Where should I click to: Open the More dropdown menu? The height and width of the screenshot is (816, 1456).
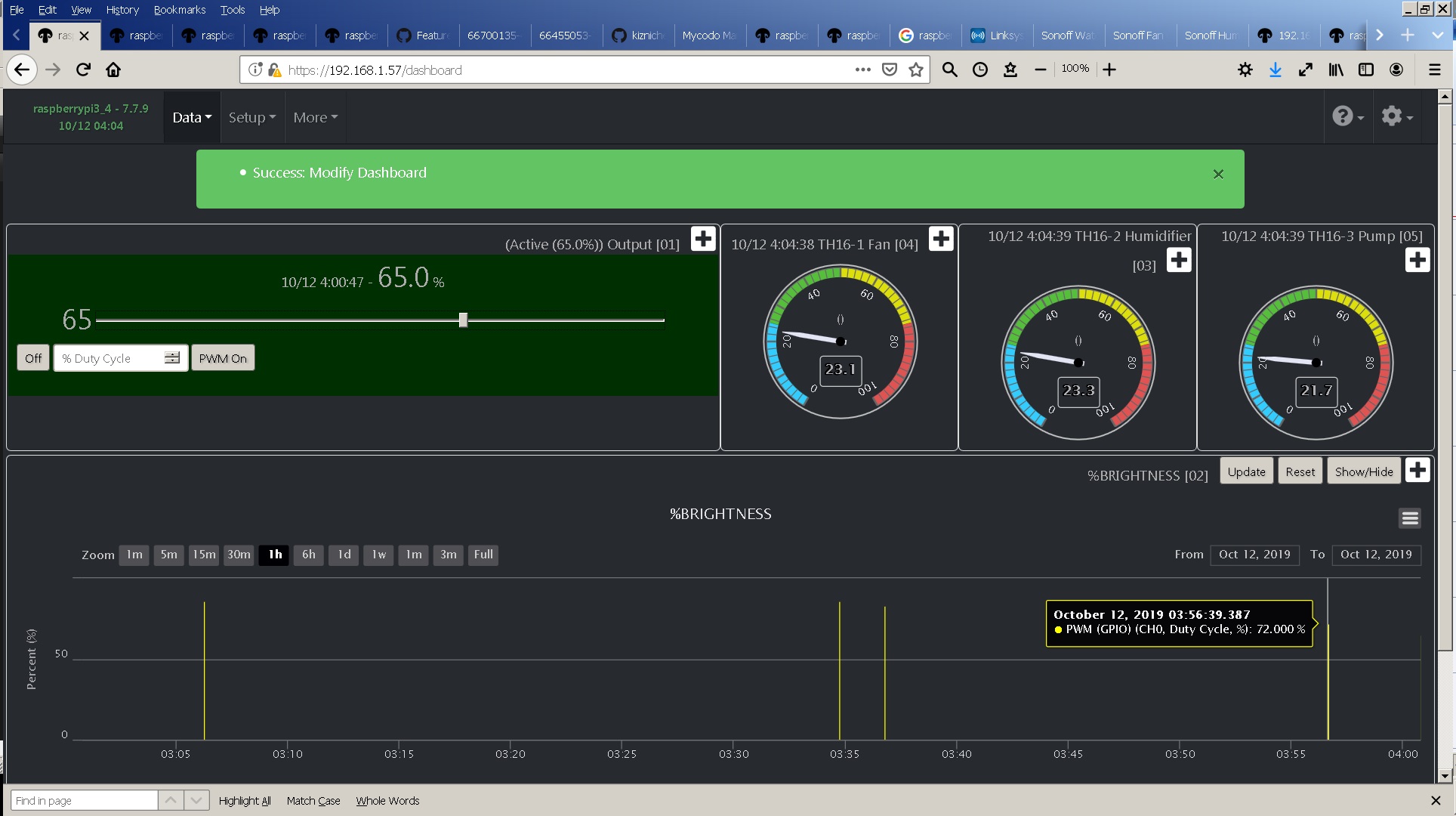[x=315, y=117]
